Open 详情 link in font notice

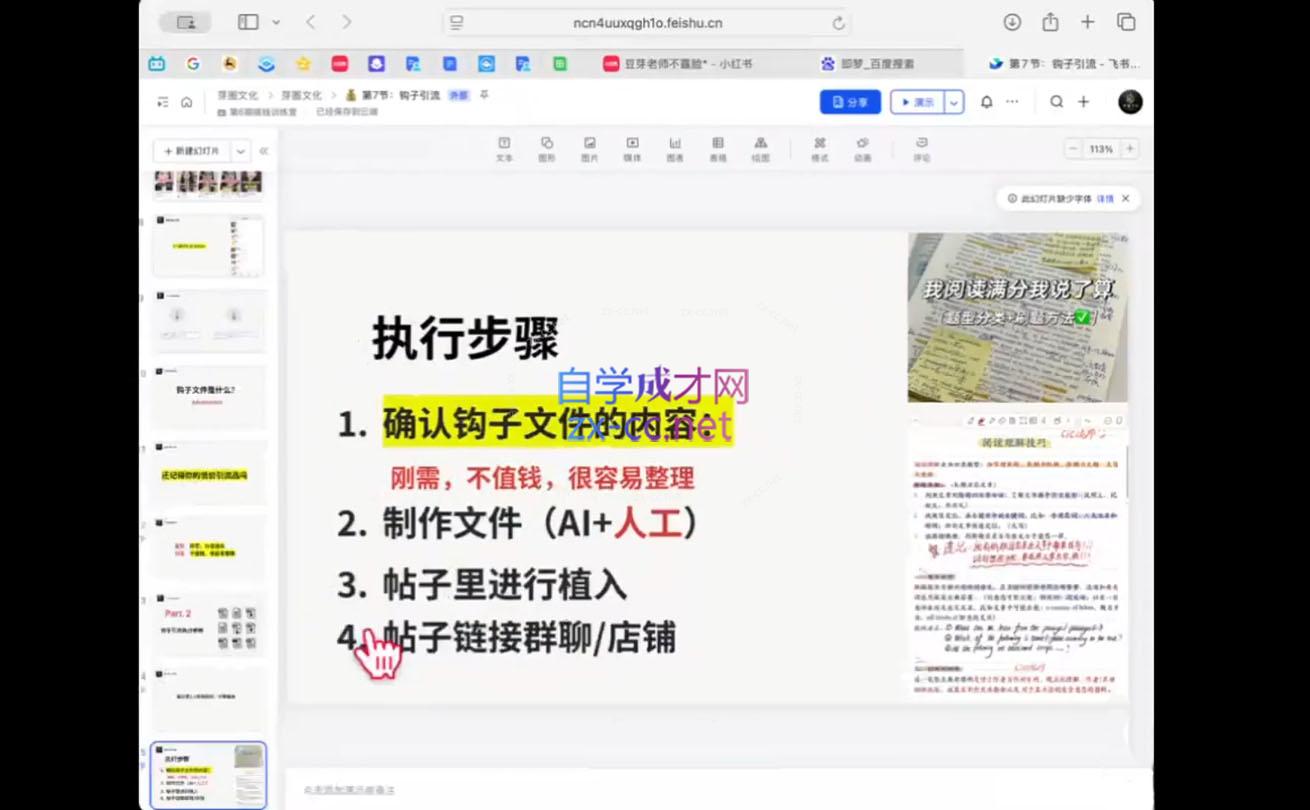[1105, 199]
